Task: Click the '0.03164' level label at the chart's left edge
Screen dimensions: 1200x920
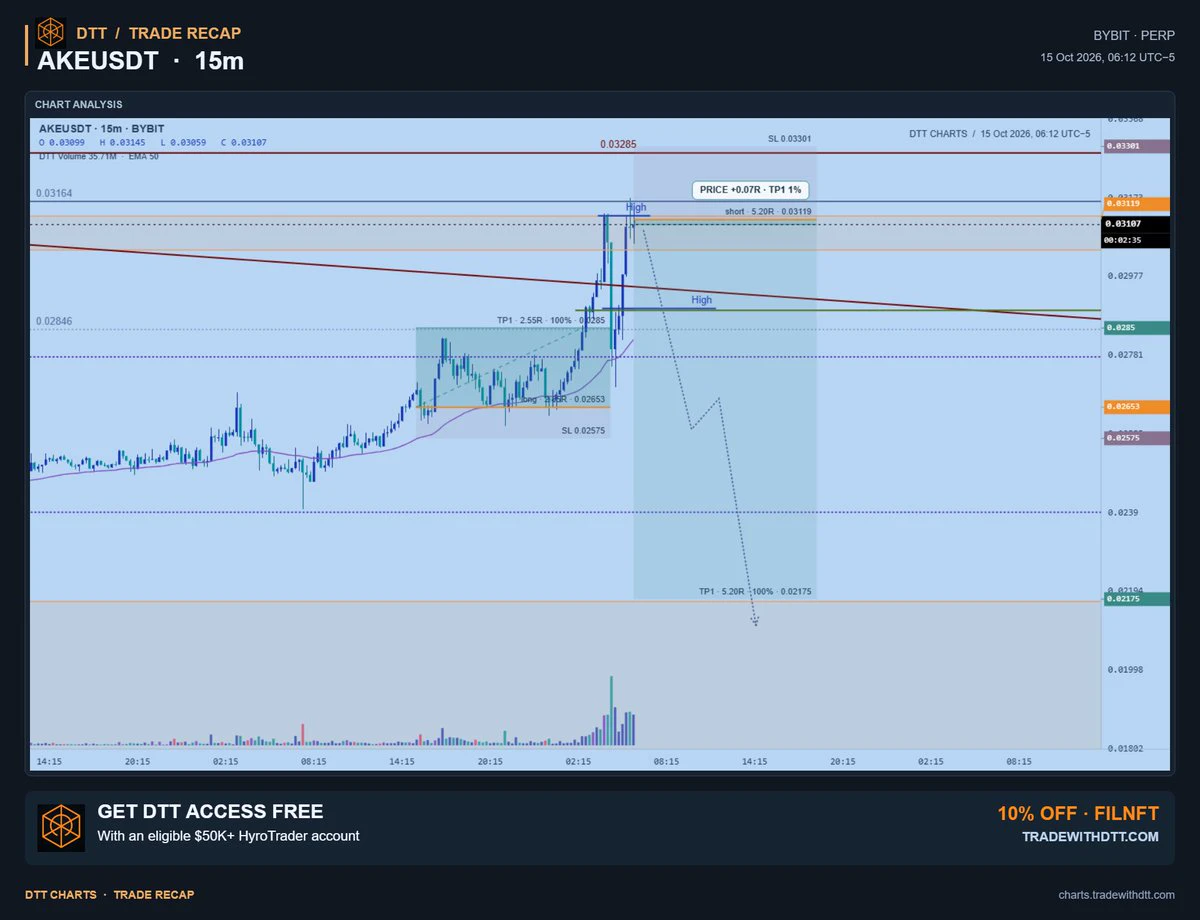Action: coord(54,193)
